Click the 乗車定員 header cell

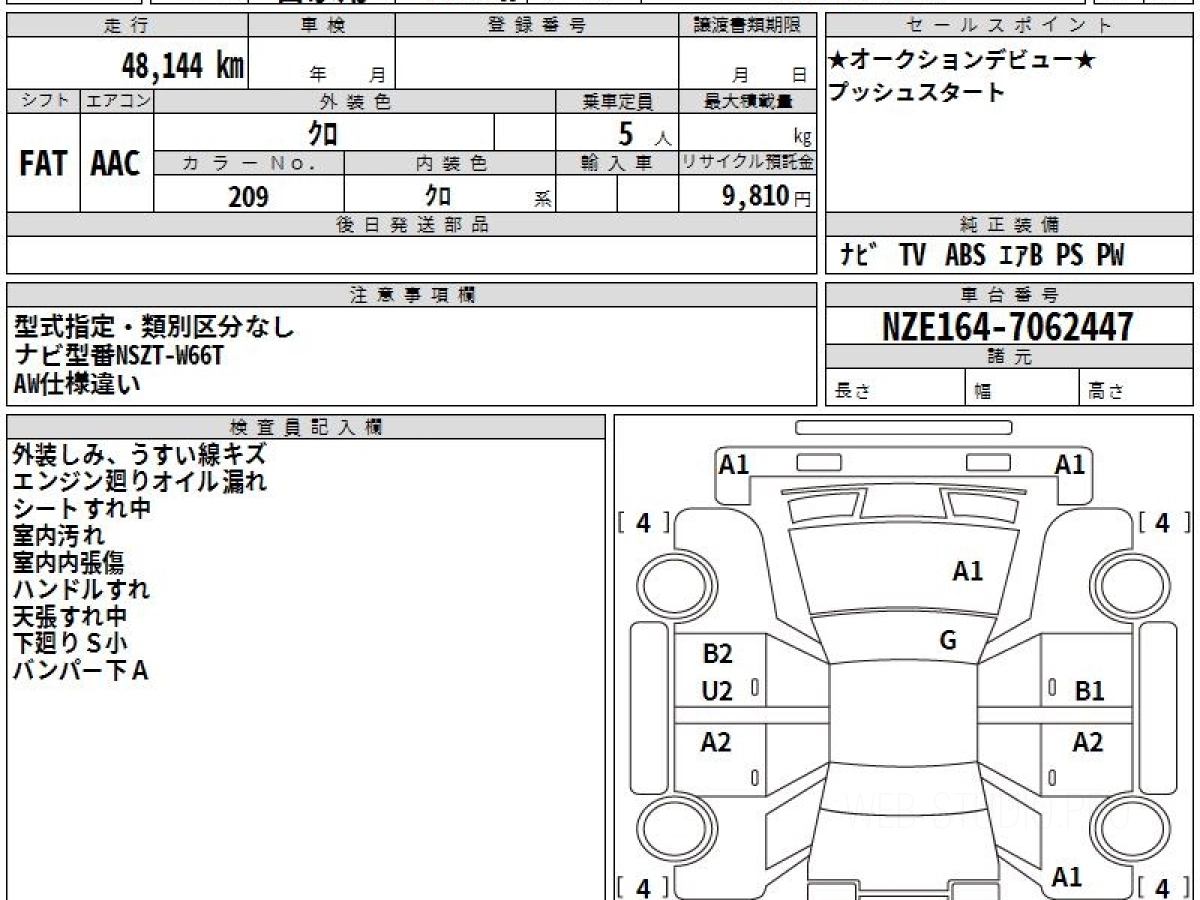(617, 101)
